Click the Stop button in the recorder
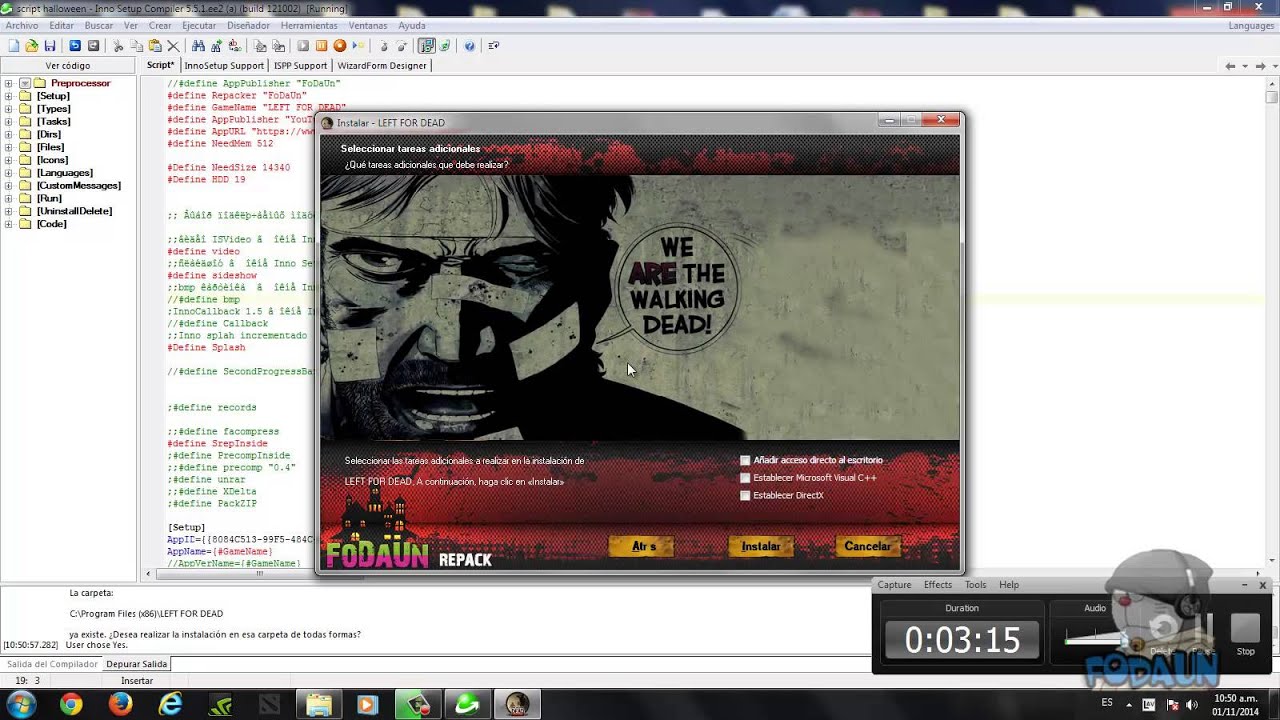 point(1245,636)
